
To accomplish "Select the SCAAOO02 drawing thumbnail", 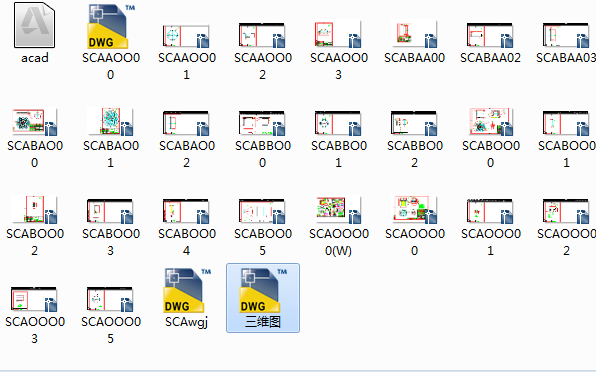I will tap(262, 35).
